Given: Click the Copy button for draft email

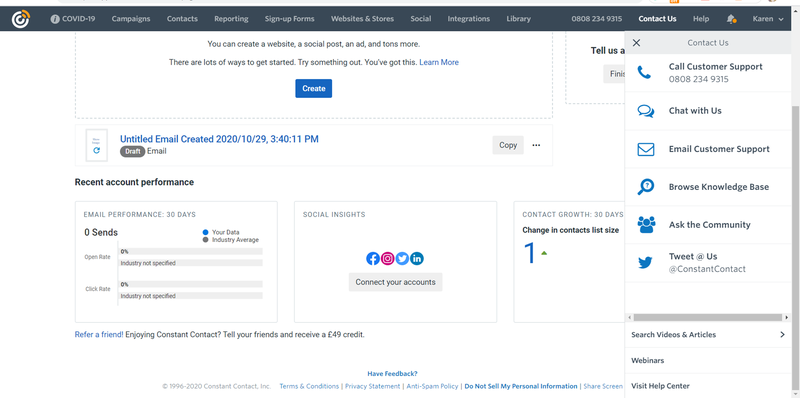Looking at the screenshot, I should 508,145.
